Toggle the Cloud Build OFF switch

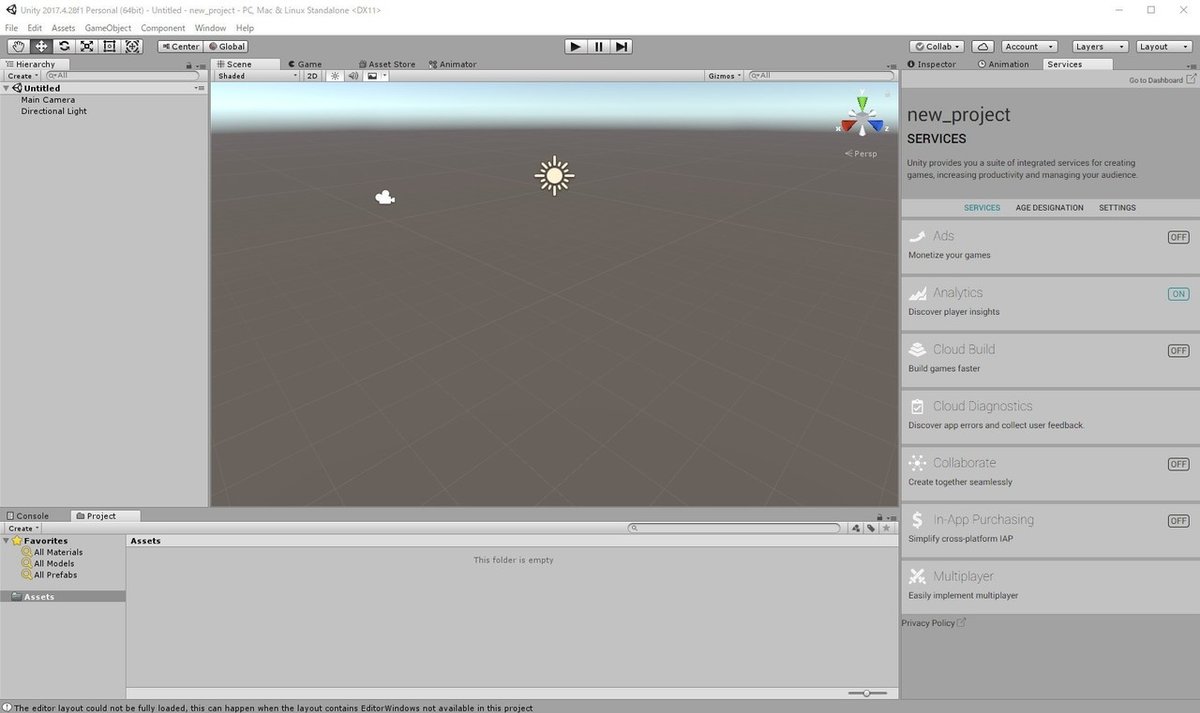click(1178, 351)
